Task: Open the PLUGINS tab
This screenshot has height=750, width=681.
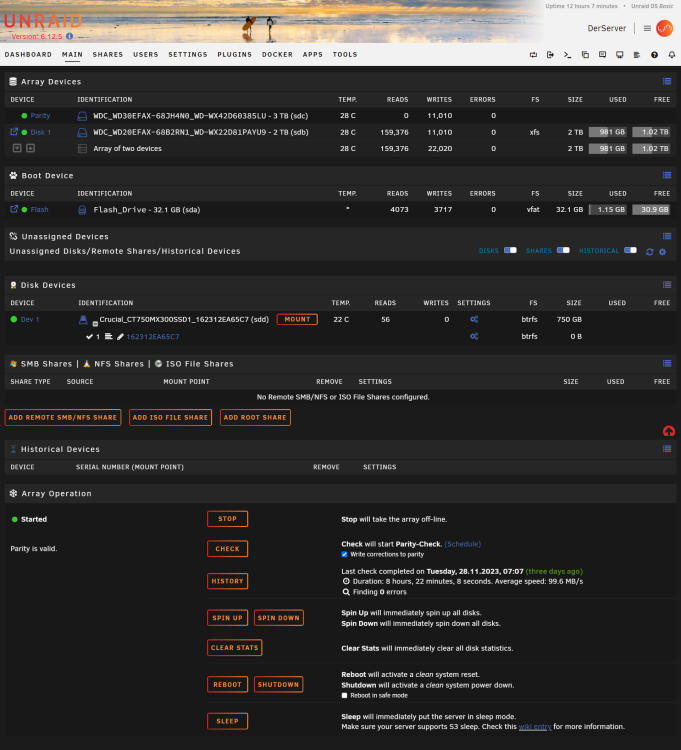Action: pyautogui.click(x=235, y=55)
